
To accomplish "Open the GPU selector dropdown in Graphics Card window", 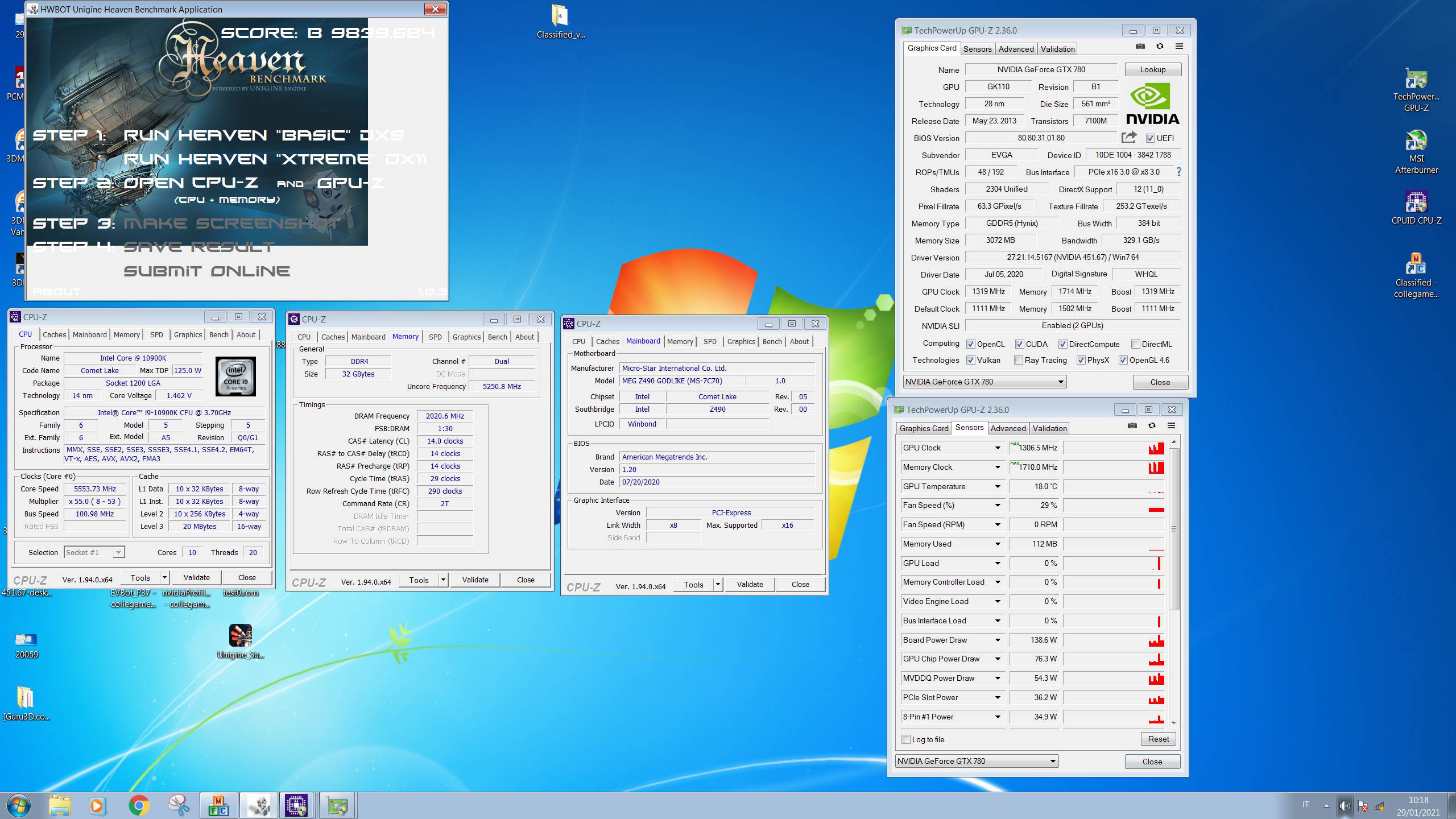I will coord(985,382).
